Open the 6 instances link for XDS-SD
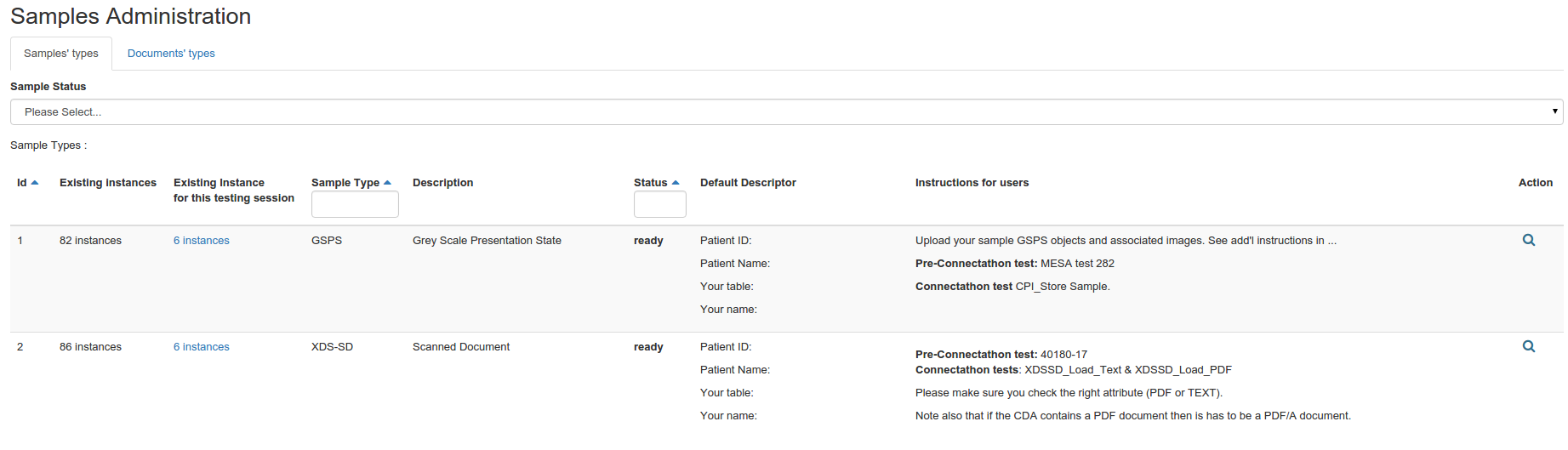This screenshot has width=1568, height=450. (x=202, y=347)
